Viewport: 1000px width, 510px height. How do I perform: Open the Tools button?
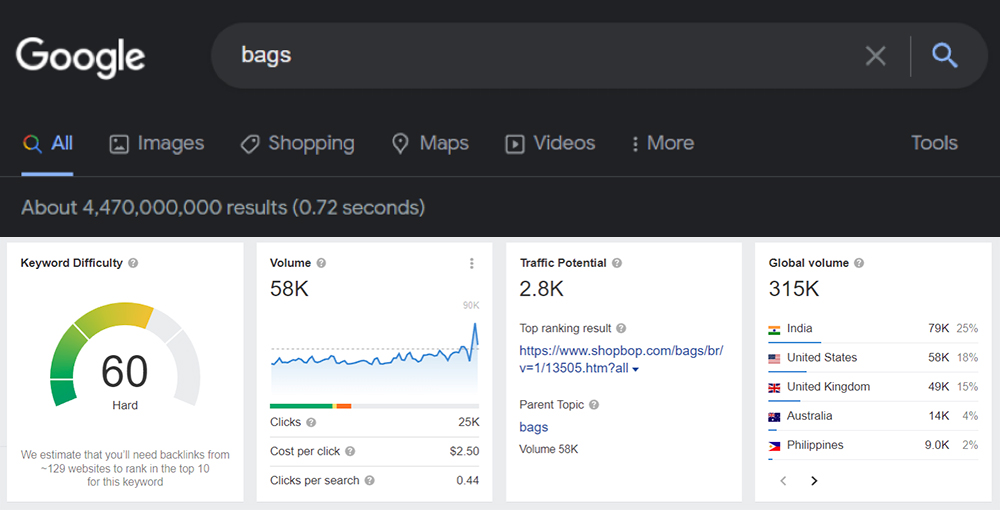click(934, 143)
